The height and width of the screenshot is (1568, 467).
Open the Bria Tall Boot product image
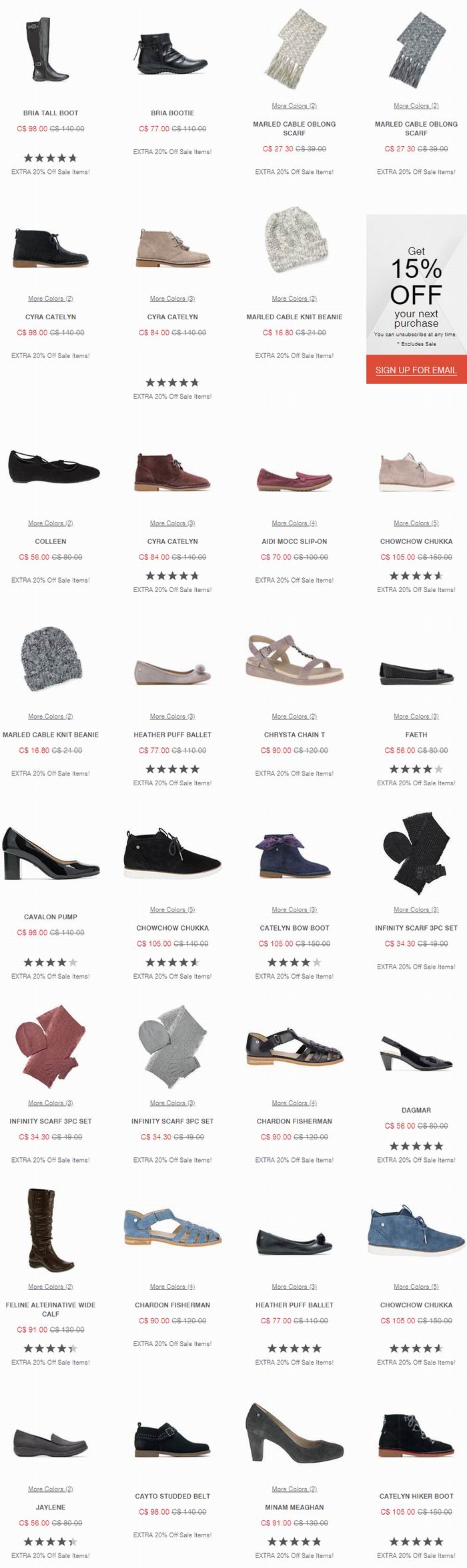point(50,50)
